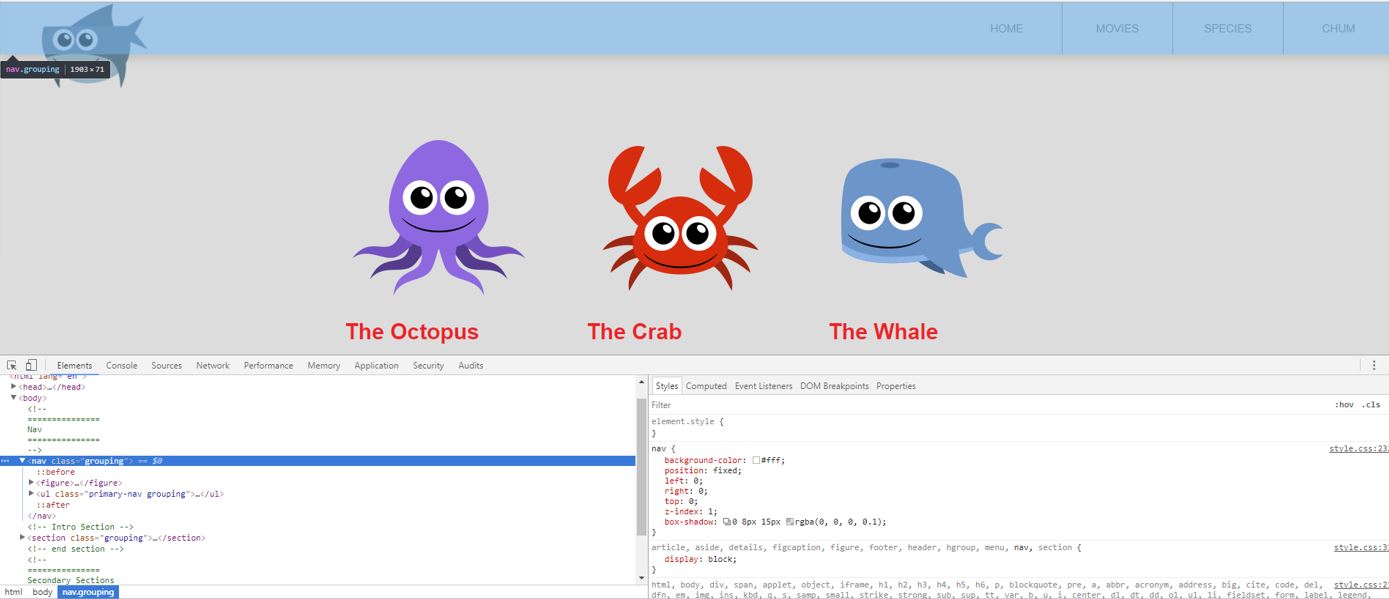Click the white background-color swatch

[757, 460]
